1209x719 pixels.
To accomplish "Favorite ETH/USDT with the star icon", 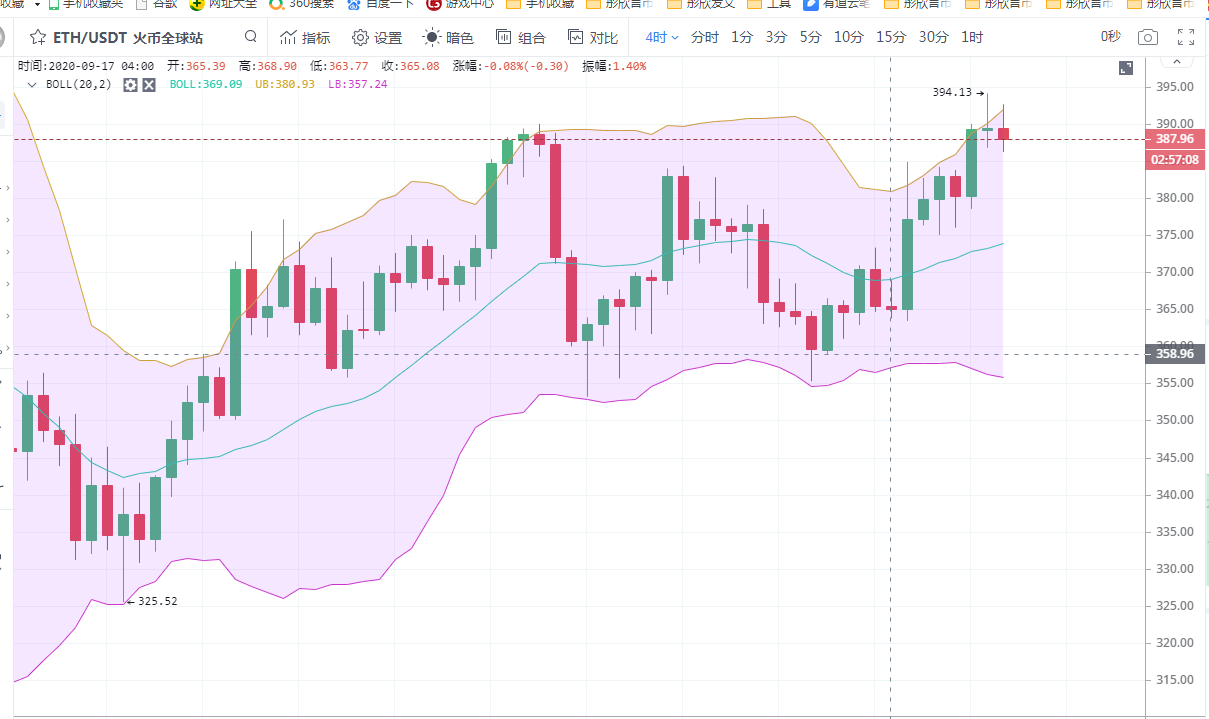I will tap(37, 38).
